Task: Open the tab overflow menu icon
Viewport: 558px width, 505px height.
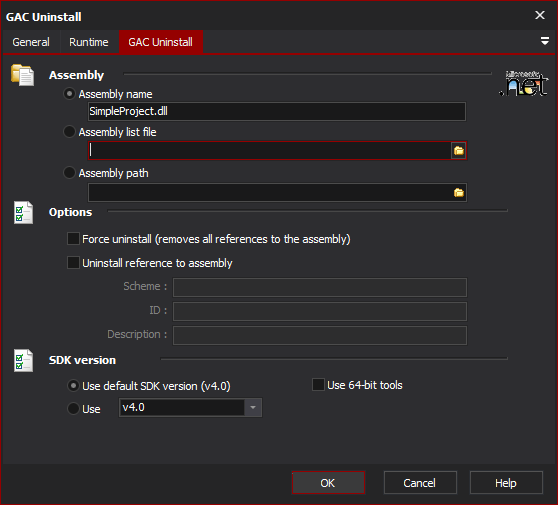Action: [544, 41]
